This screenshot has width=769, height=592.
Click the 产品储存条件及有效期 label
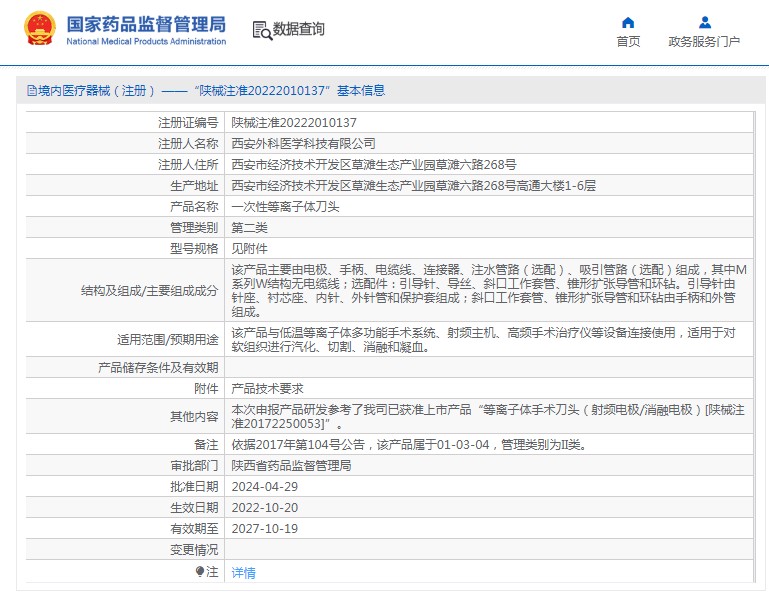coord(158,368)
